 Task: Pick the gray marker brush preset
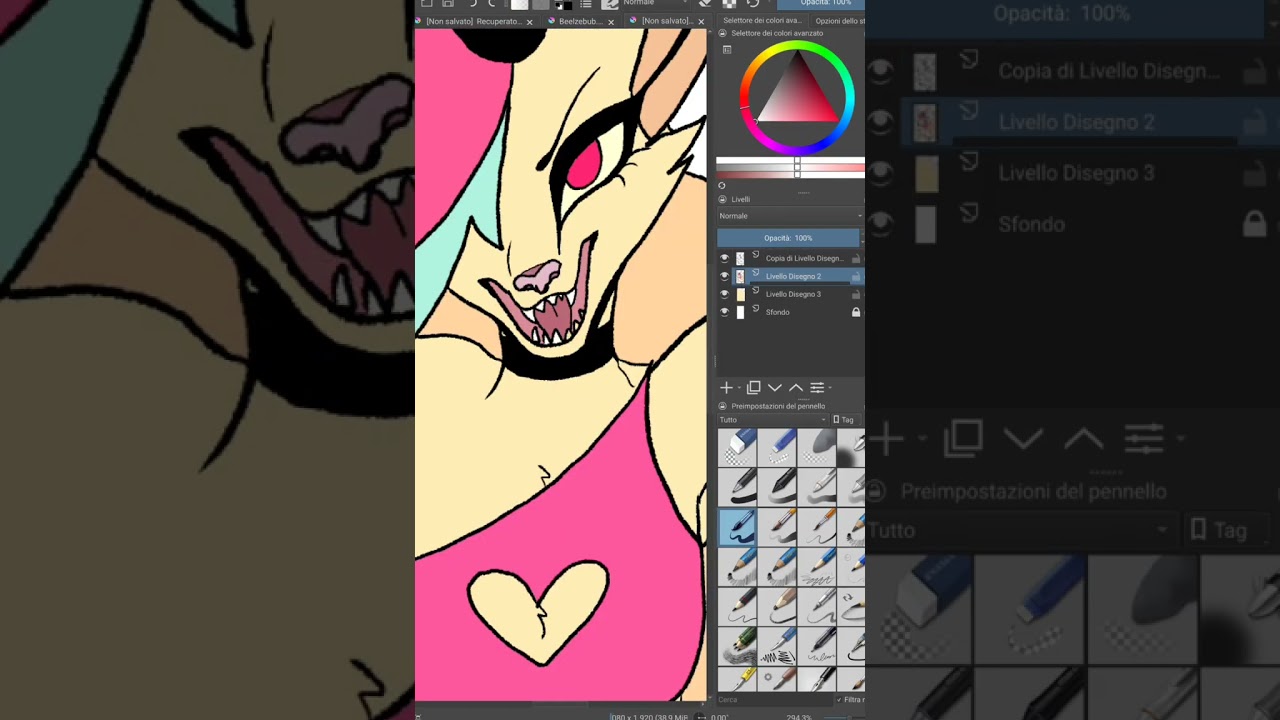click(817, 487)
